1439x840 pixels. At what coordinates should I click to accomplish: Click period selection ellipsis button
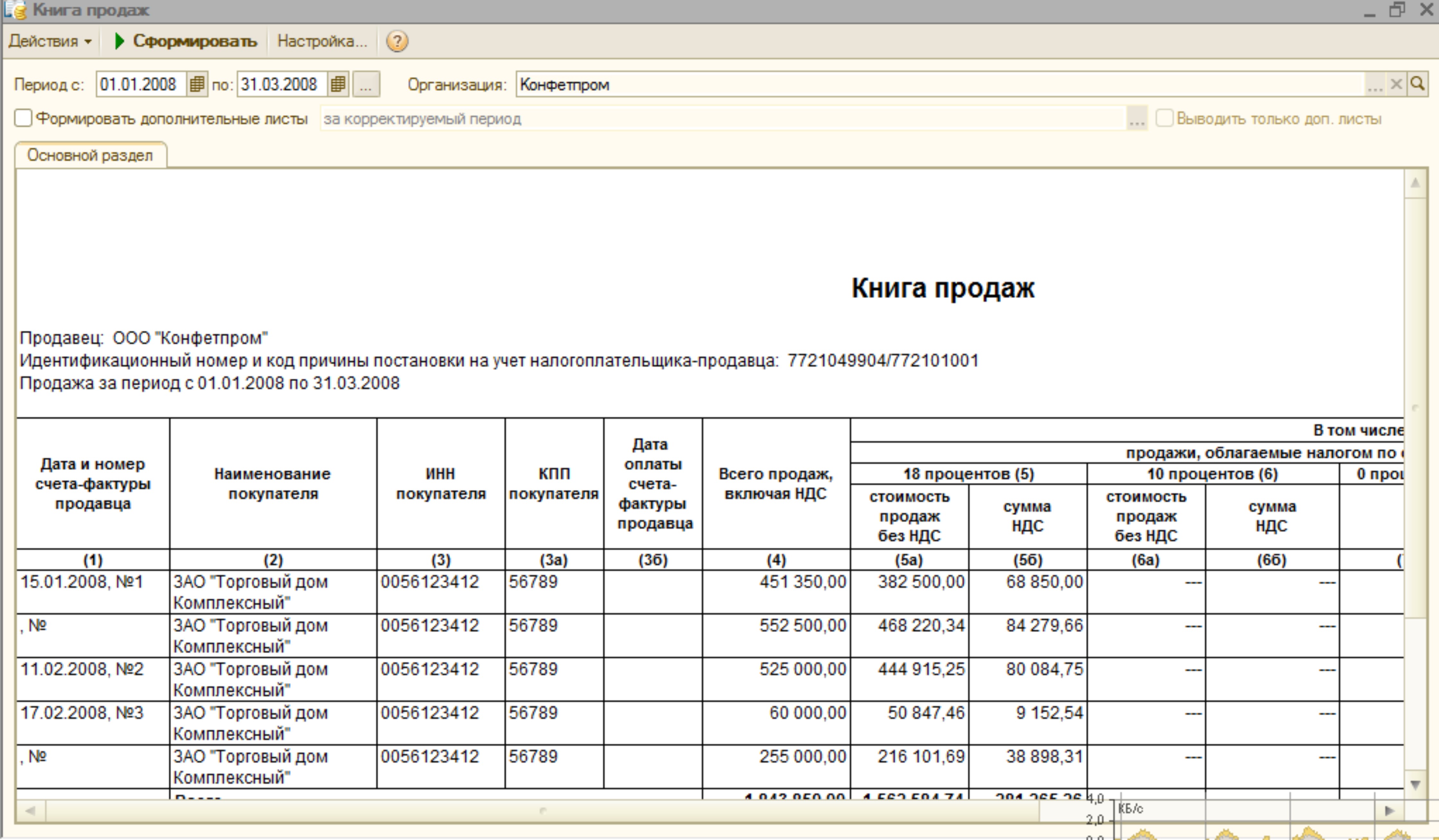click(366, 84)
